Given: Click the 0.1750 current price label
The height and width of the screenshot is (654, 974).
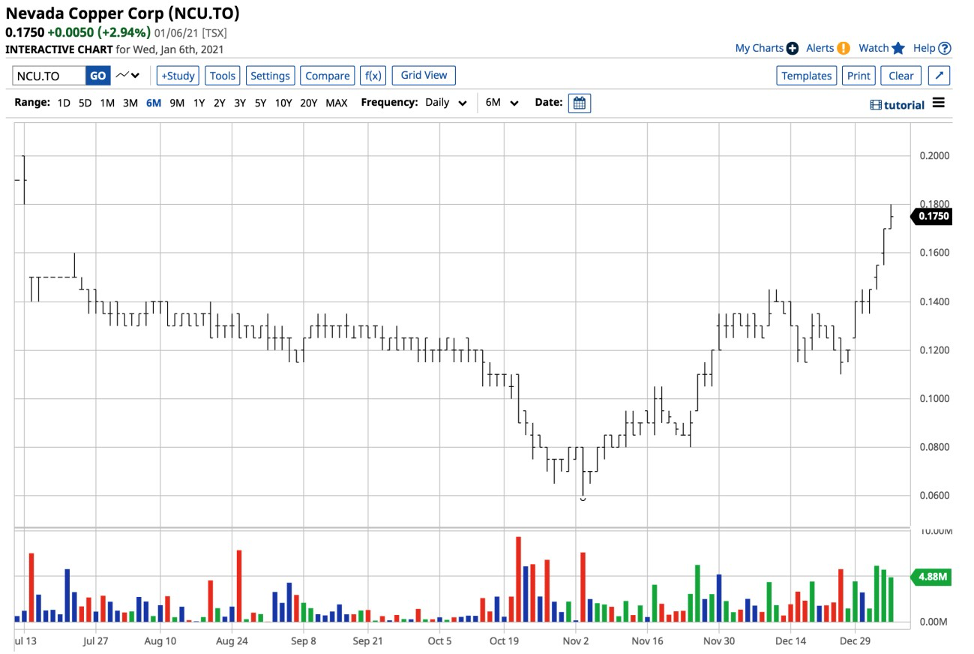Looking at the screenshot, I should (931, 216).
